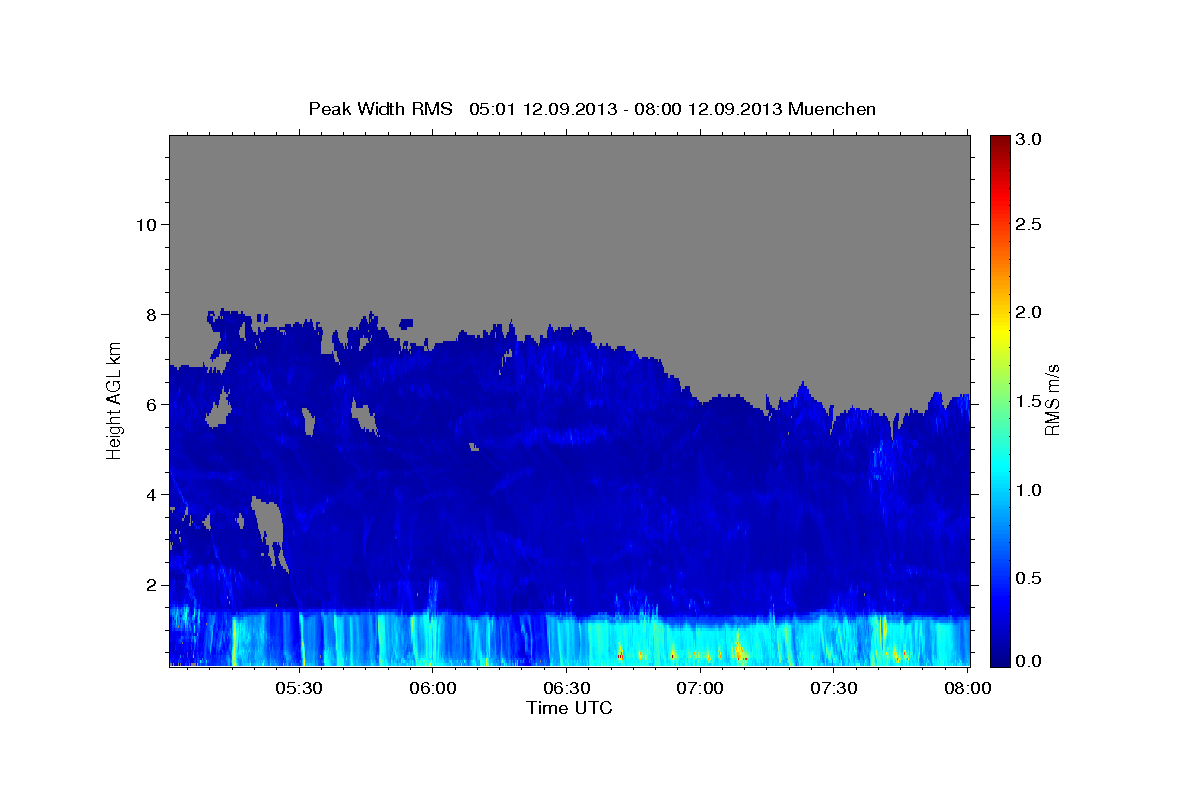Click the colorbar value 0.5
Viewport: 1200px width, 800px height.
click(x=1029, y=578)
